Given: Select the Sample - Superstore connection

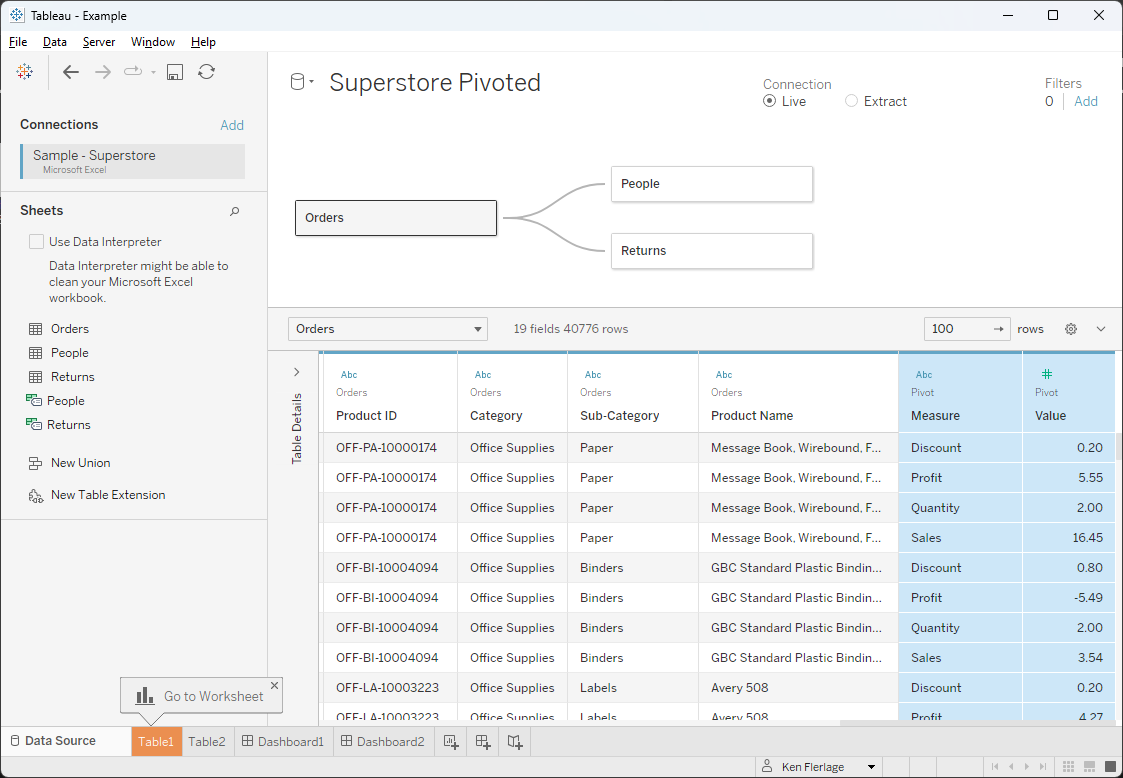Looking at the screenshot, I should (133, 161).
